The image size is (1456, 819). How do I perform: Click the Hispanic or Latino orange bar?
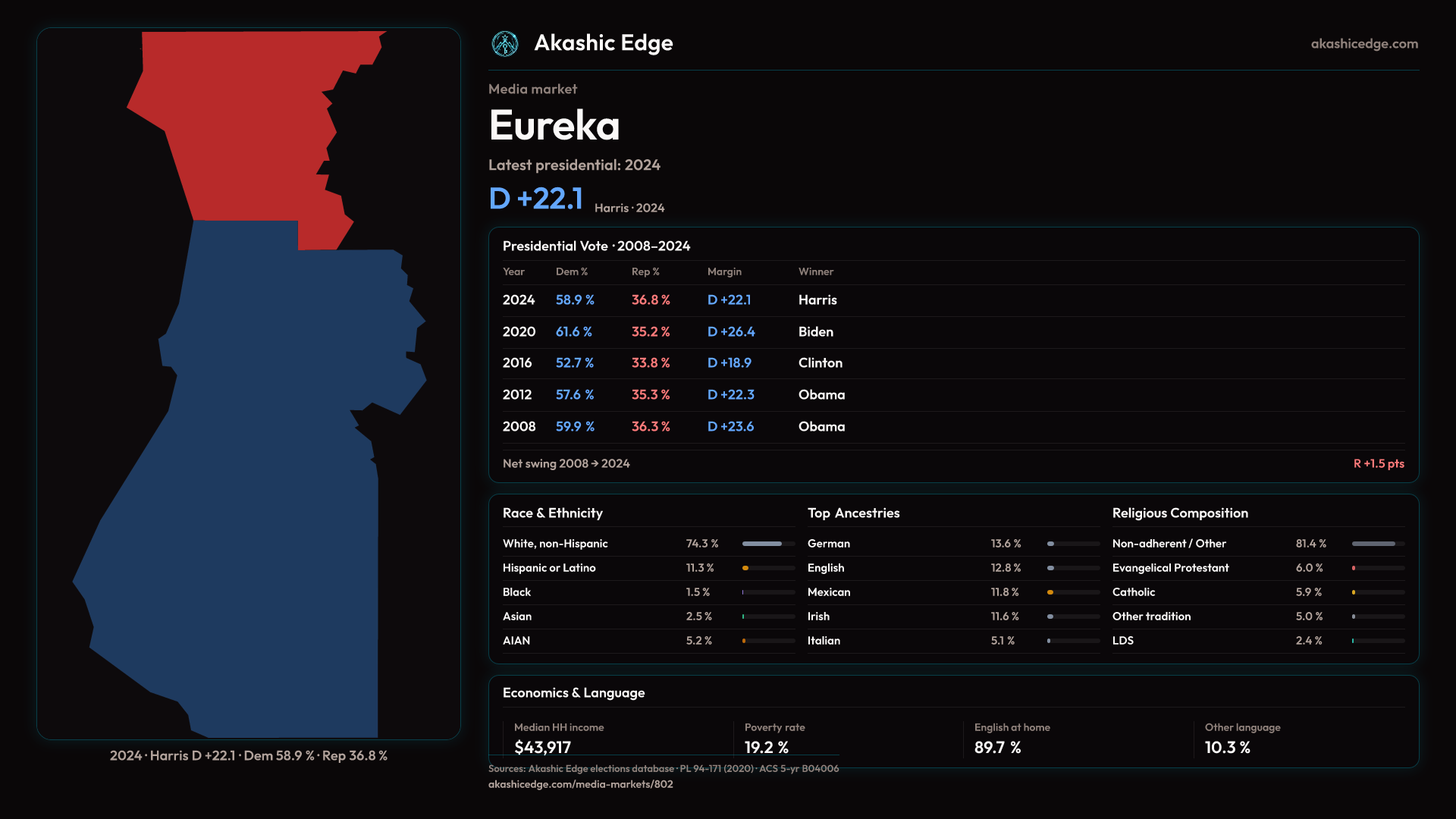click(x=746, y=568)
